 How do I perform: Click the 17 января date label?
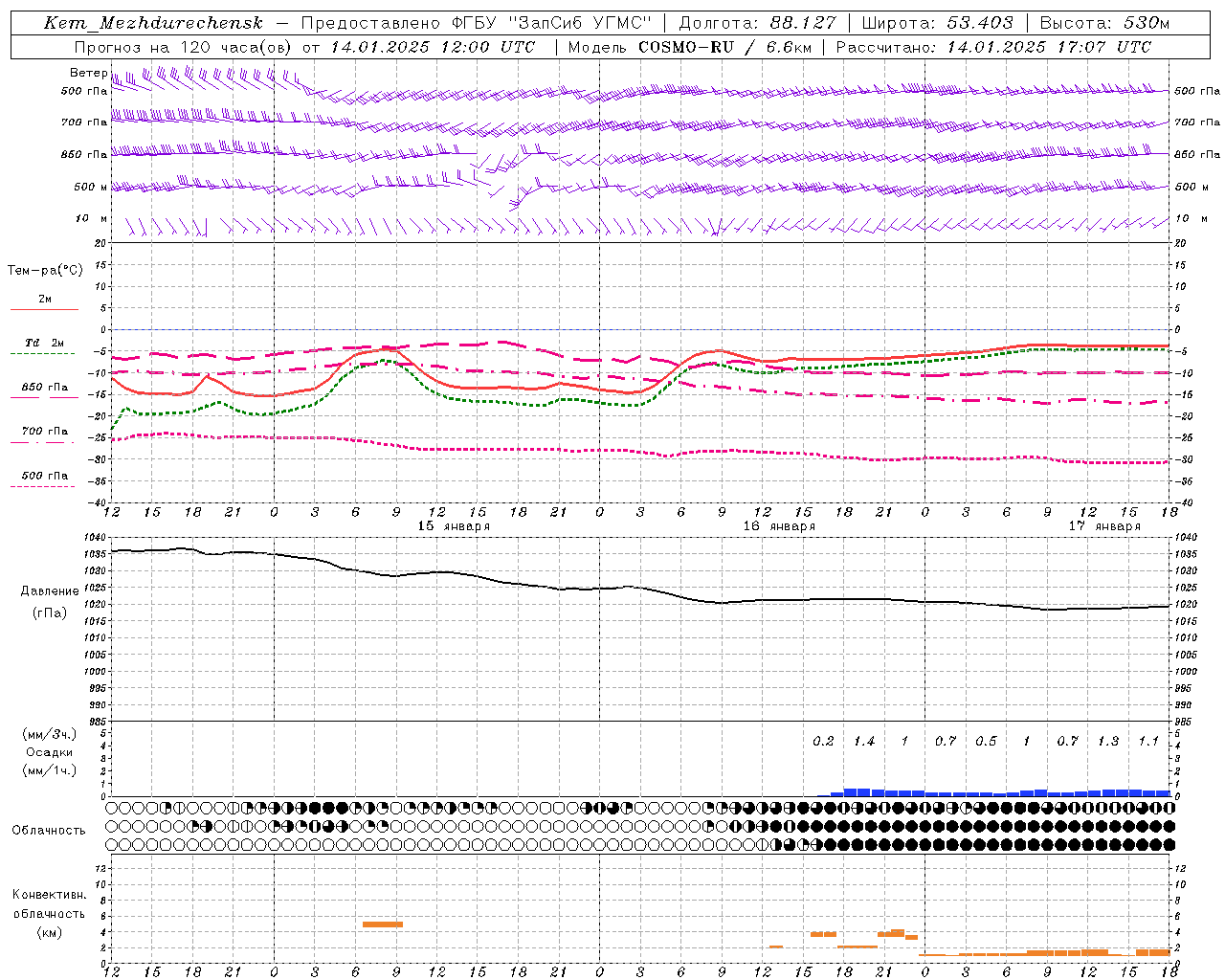coord(1104,526)
